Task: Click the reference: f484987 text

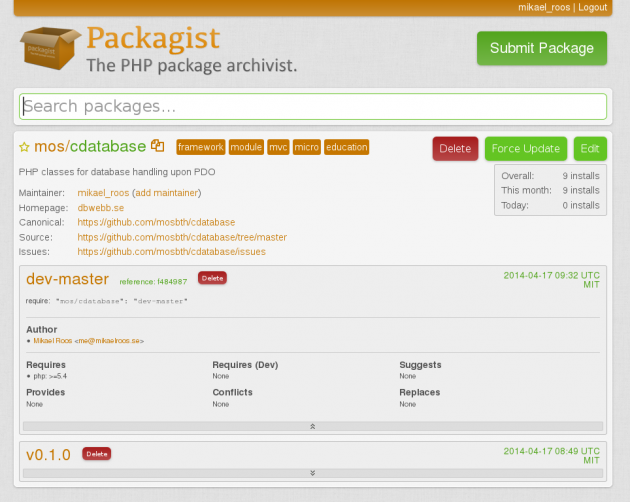Action: pos(153,282)
